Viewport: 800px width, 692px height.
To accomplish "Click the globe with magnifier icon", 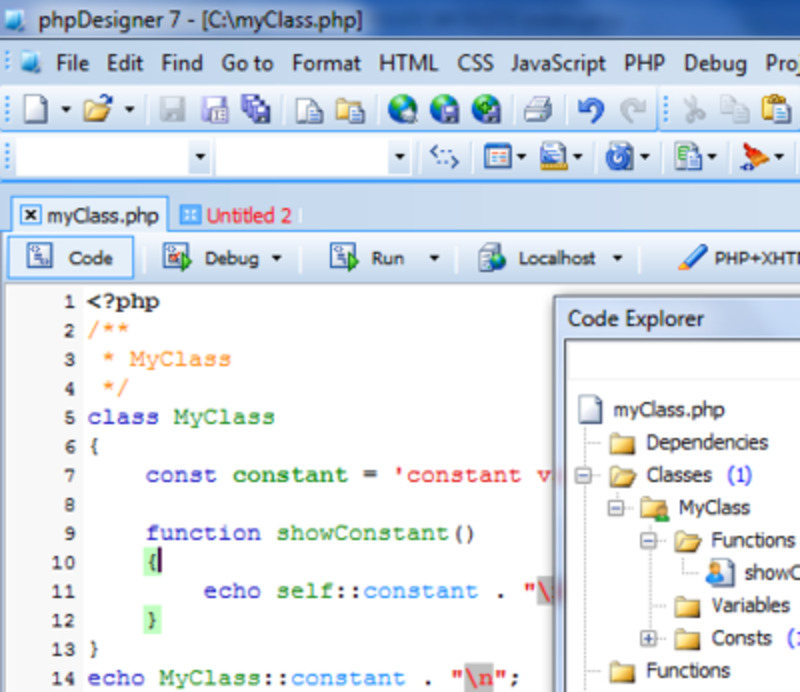I will pos(403,109).
